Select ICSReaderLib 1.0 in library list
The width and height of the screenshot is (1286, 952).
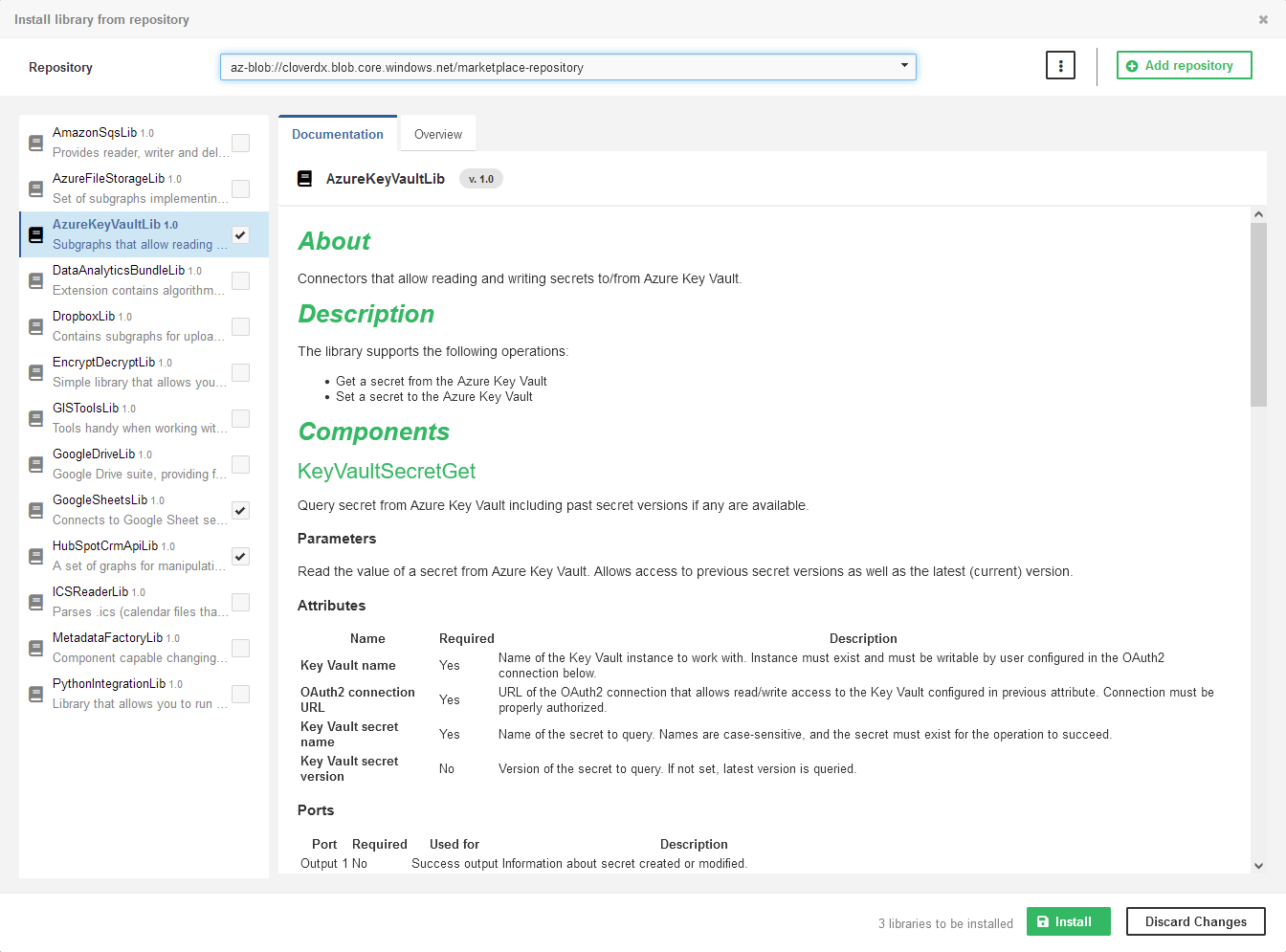click(144, 602)
